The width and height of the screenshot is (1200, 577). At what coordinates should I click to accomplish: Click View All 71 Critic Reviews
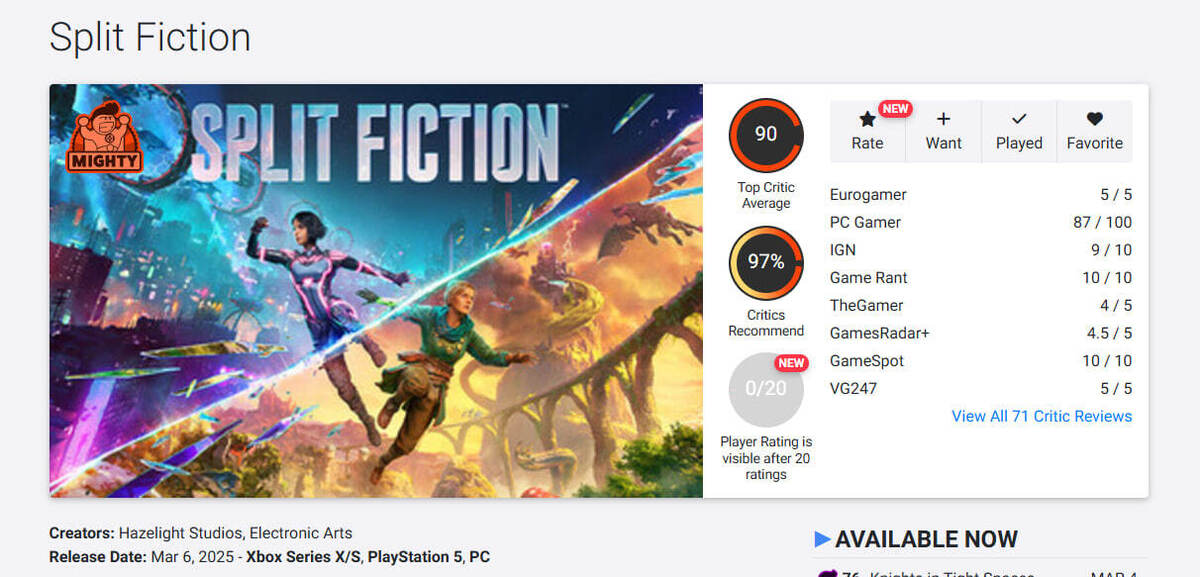(1041, 416)
